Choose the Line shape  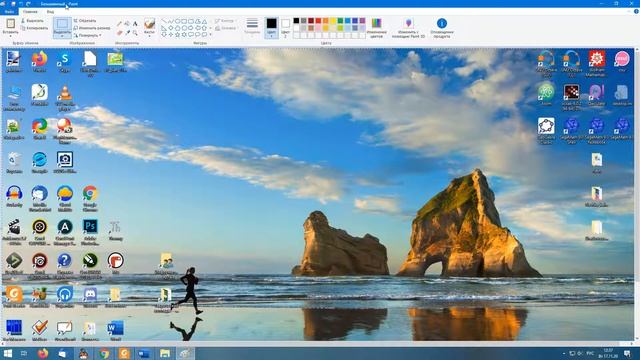tap(164, 21)
